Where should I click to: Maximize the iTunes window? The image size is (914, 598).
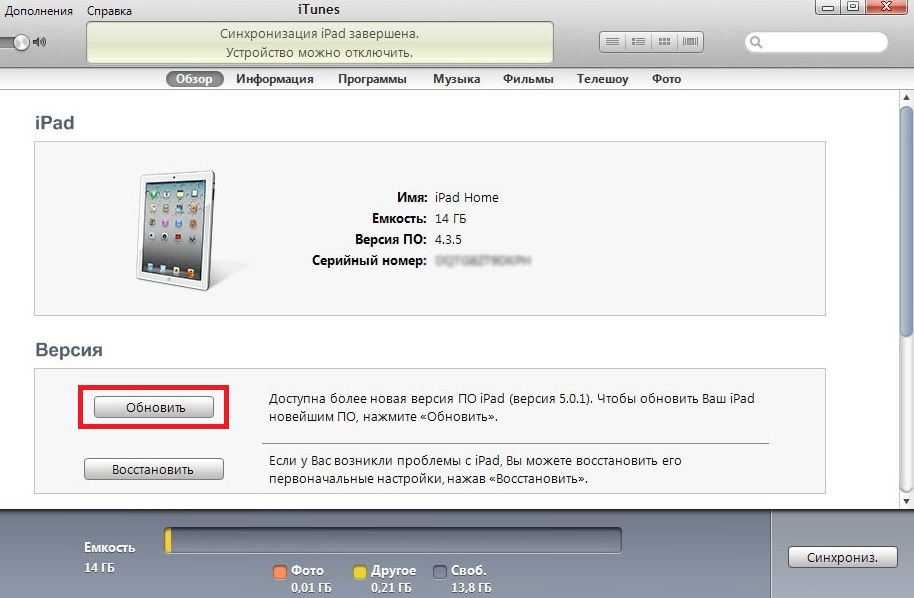(x=853, y=7)
